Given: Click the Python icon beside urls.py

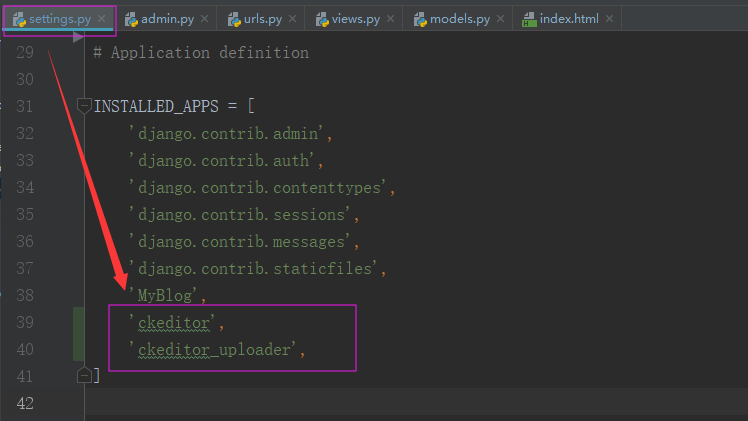Looking at the screenshot, I should point(234,19).
